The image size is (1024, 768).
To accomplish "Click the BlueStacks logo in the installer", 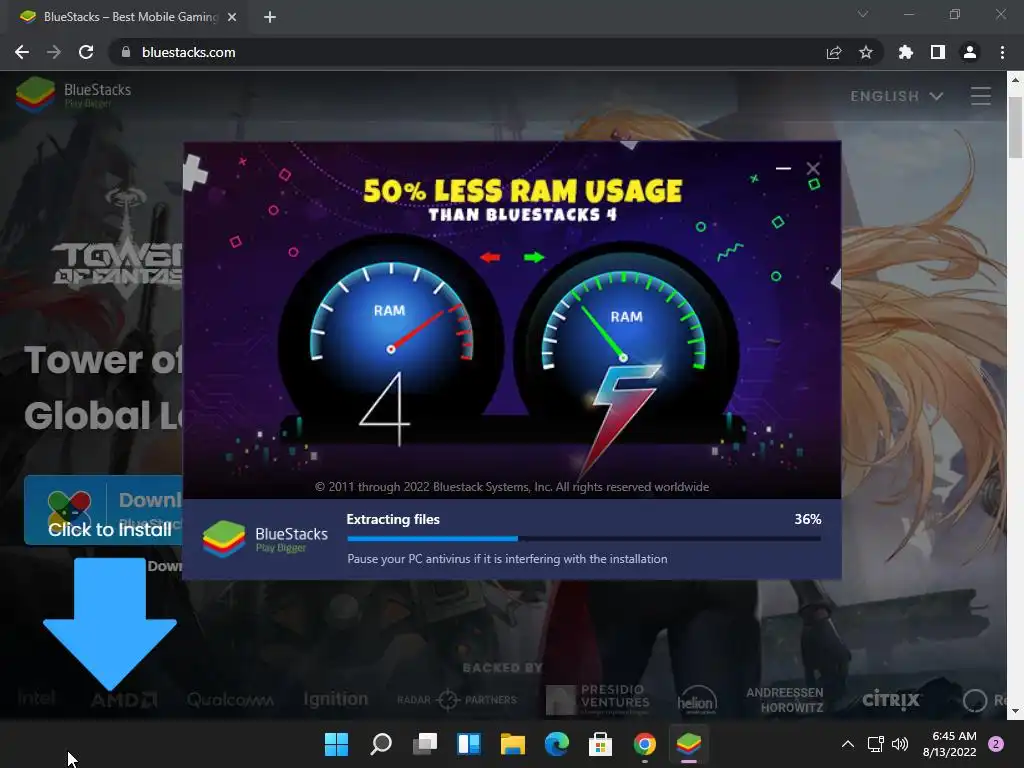I will pyautogui.click(x=265, y=539).
